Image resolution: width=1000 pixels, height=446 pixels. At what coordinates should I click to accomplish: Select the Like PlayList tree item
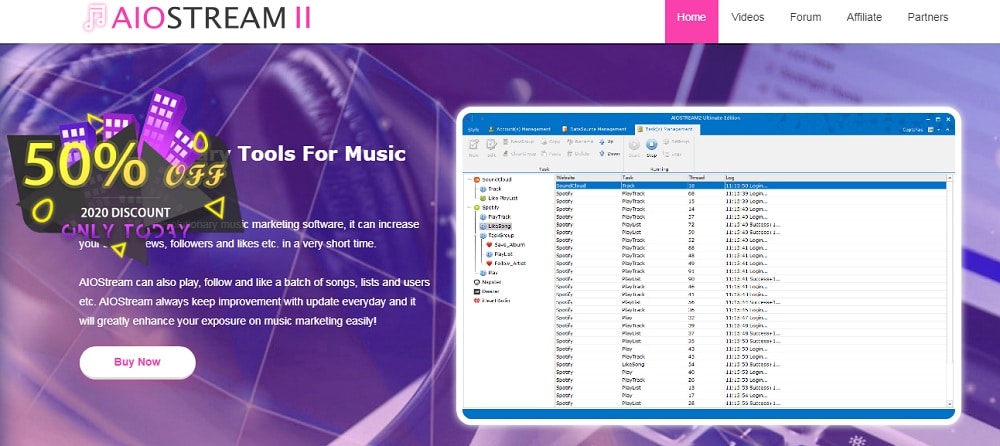click(x=499, y=198)
